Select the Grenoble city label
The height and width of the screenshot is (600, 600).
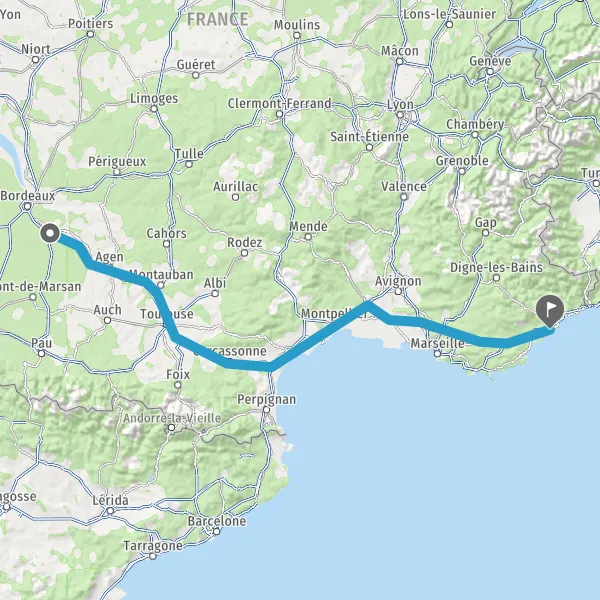click(x=462, y=161)
